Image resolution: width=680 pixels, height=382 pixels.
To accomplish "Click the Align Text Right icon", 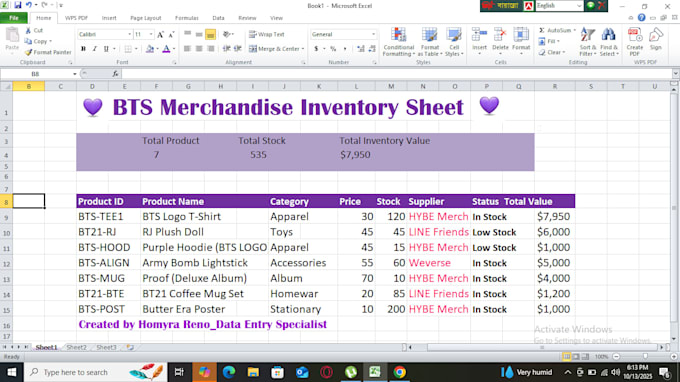I will (x=210, y=49).
